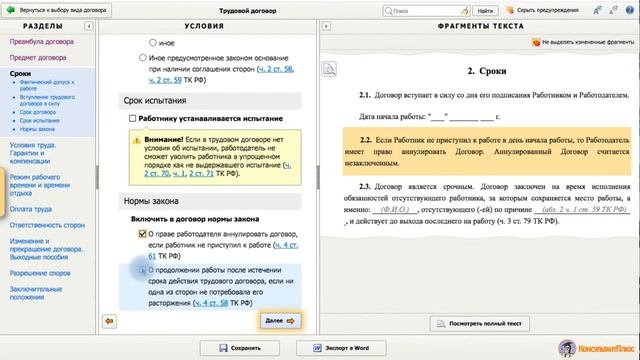Screen dimensions: 640x360
Task: Open 'Ответственность сторон' section
Action: (x=47, y=225)
